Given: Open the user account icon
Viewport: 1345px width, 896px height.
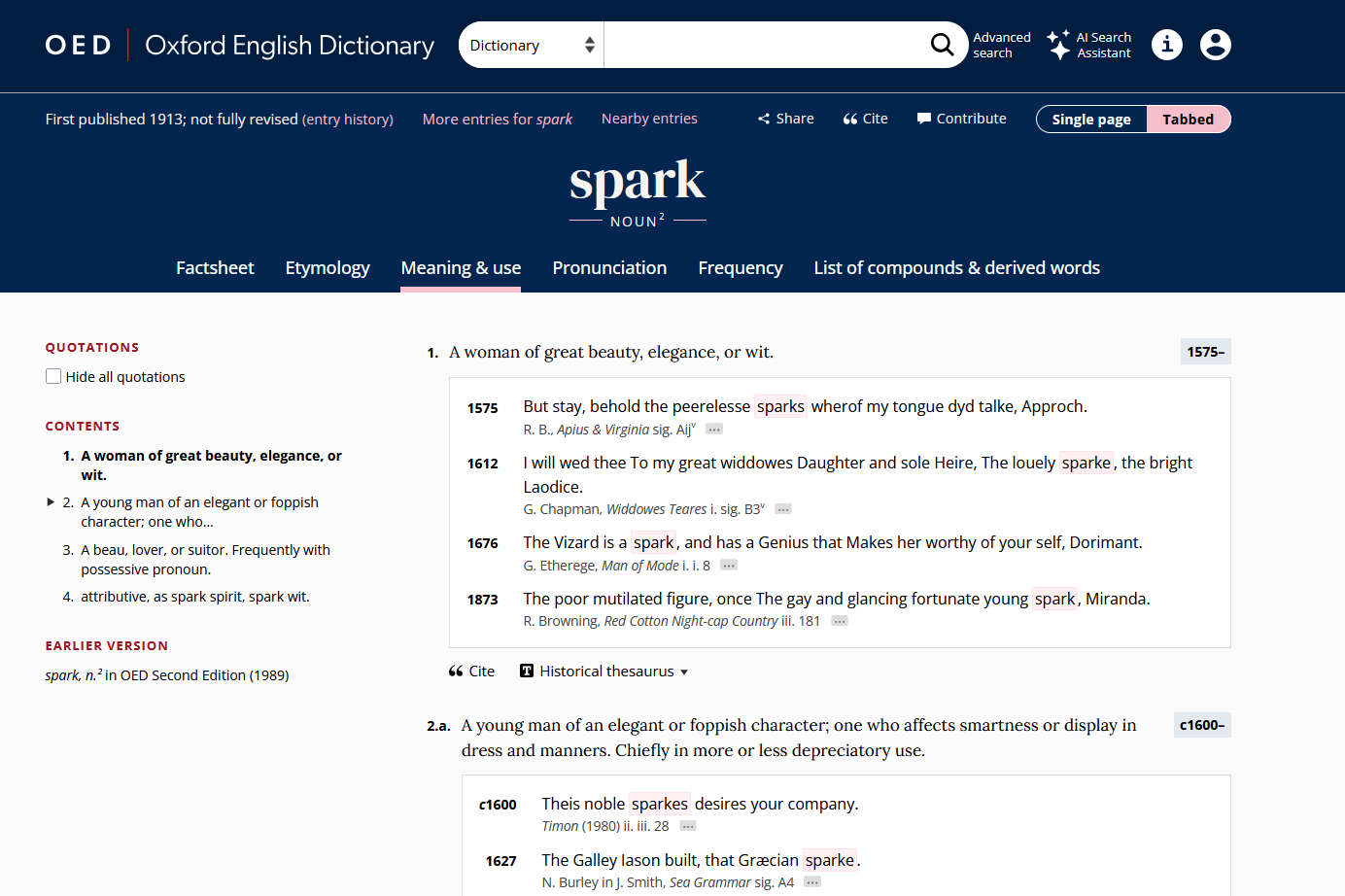Looking at the screenshot, I should [x=1216, y=45].
